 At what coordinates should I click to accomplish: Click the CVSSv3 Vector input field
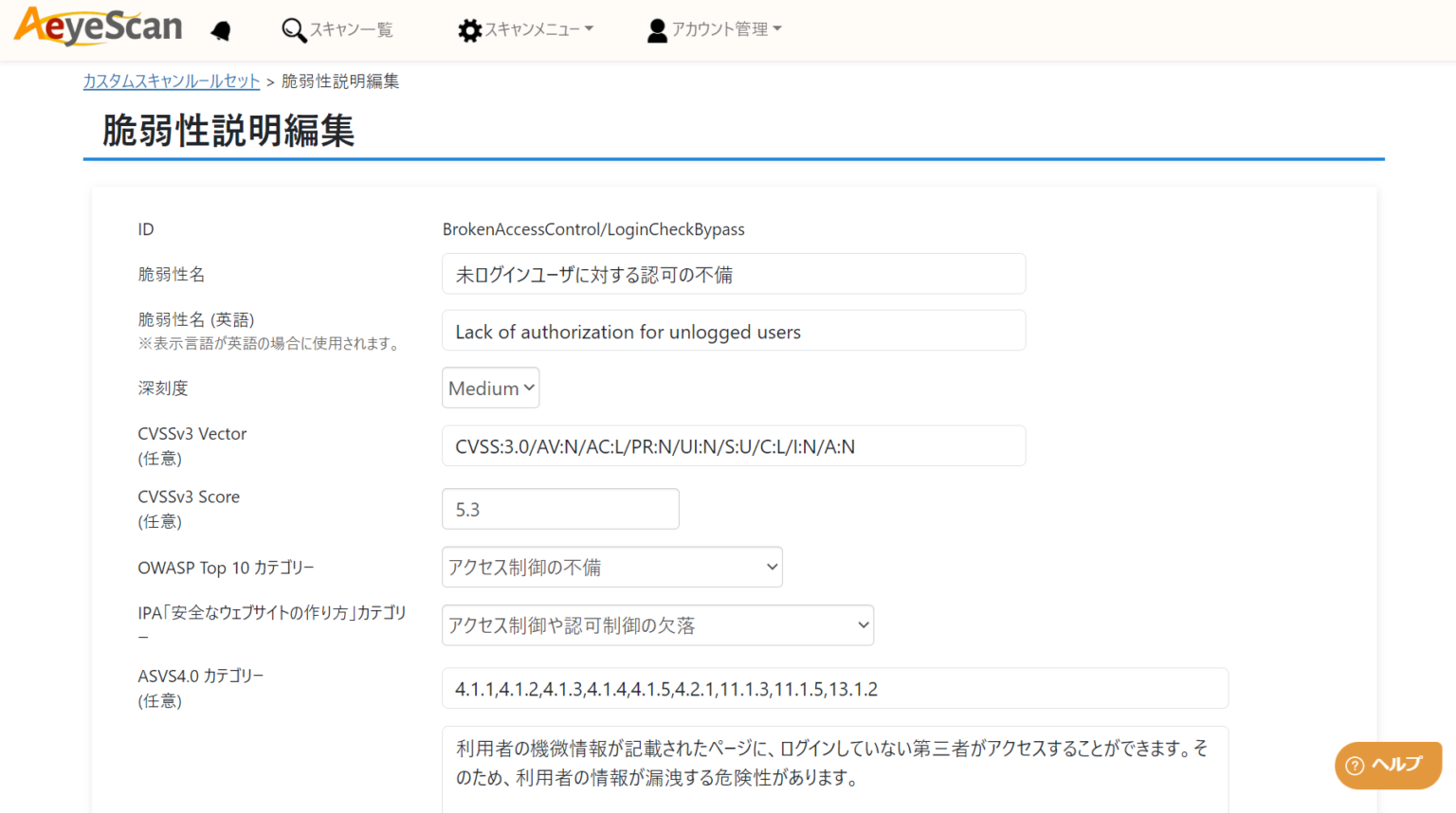coord(734,445)
